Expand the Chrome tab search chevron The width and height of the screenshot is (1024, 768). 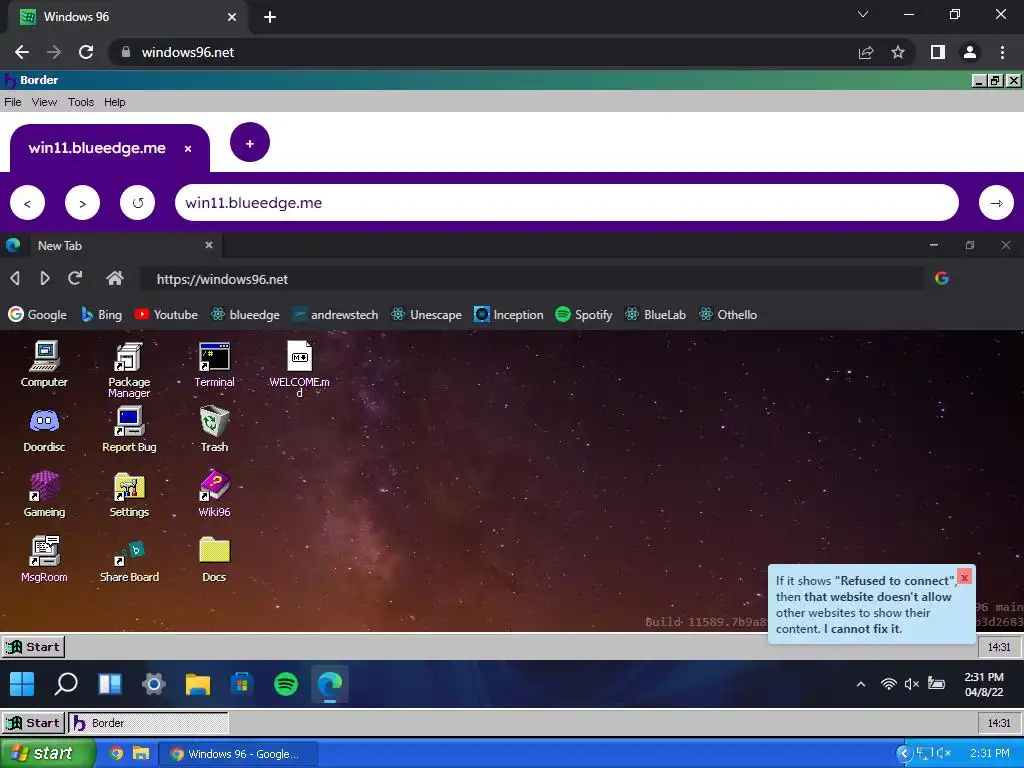pyautogui.click(x=863, y=14)
